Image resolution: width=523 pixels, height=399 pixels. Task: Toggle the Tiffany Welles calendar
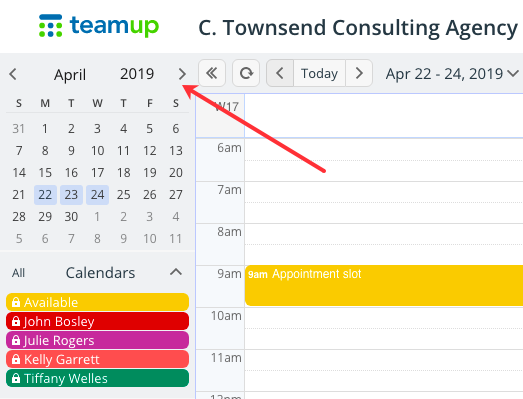tap(97, 378)
